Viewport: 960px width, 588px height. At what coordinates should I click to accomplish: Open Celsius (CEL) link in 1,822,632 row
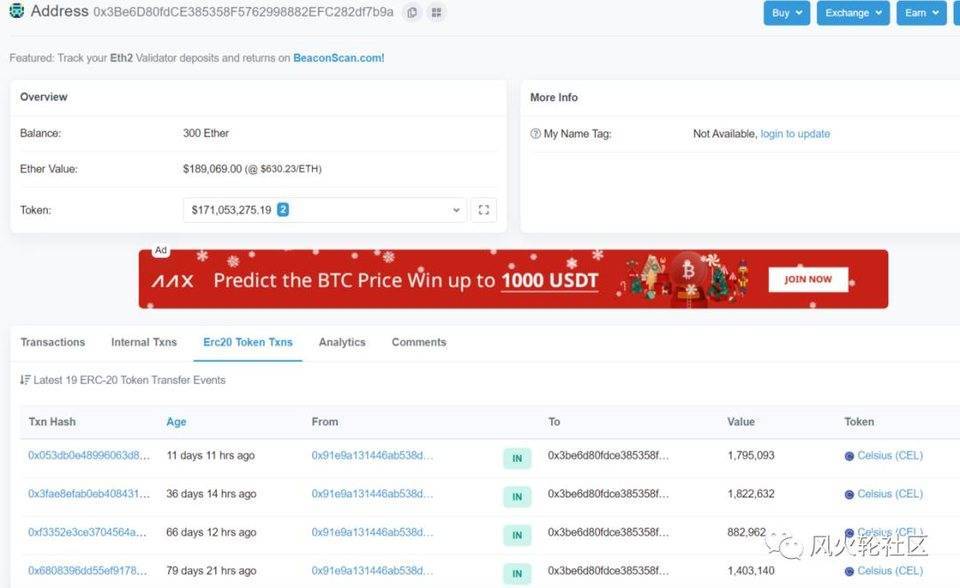point(890,494)
